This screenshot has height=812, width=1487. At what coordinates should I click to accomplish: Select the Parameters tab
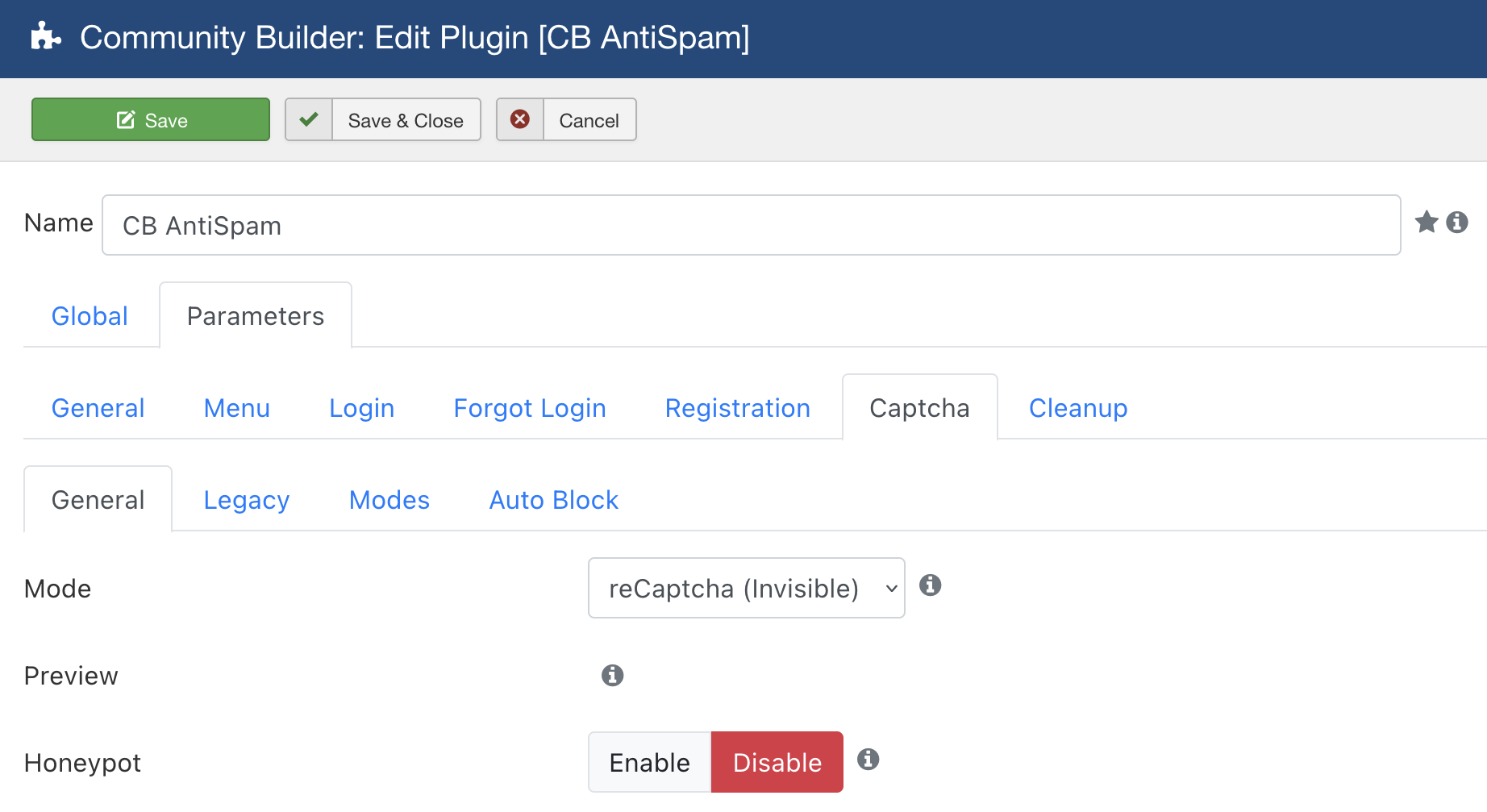[256, 316]
